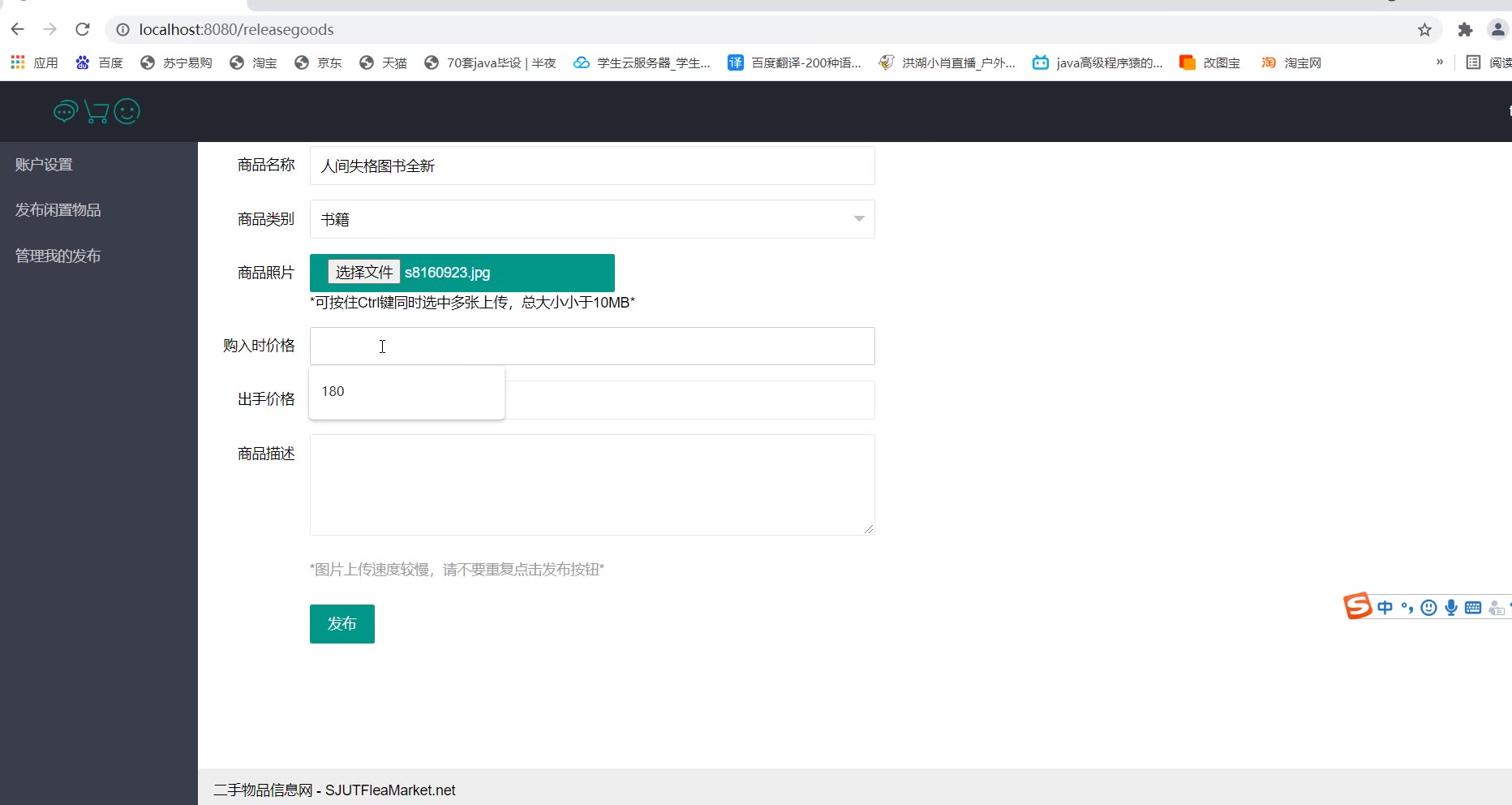Click the Sogou microphone voice input icon

pyautogui.click(x=1451, y=608)
